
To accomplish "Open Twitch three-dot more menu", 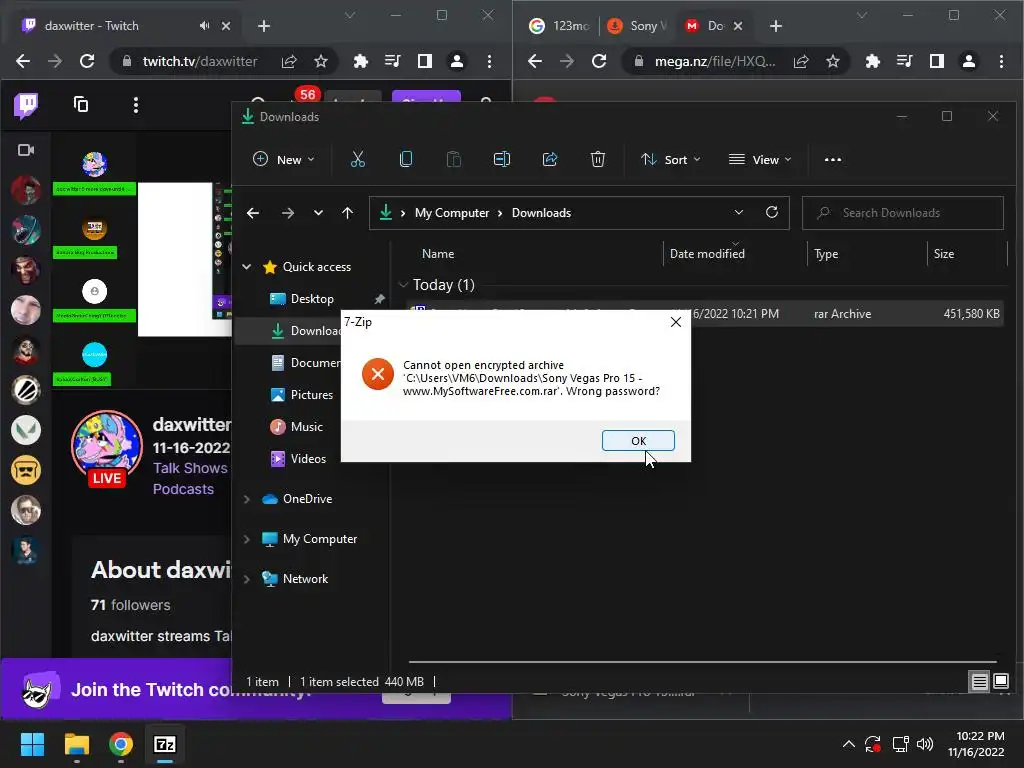I will click(136, 105).
